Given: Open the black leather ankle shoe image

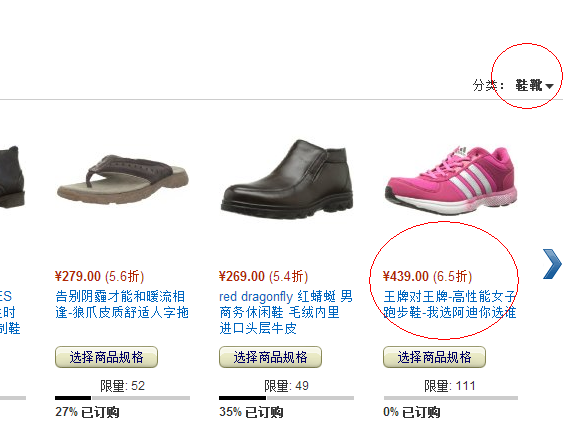Looking at the screenshot, I should click(x=287, y=179).
